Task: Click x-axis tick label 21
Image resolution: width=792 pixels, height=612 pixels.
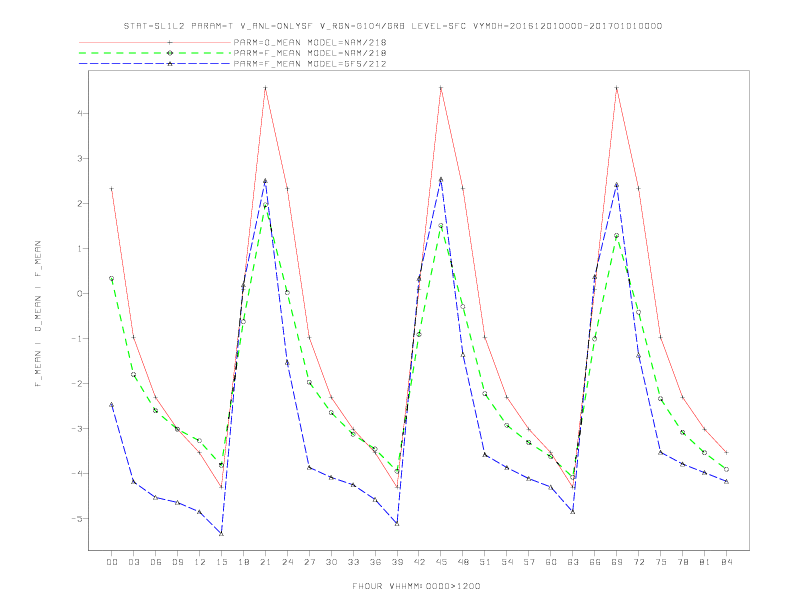Action: [265, 562]
